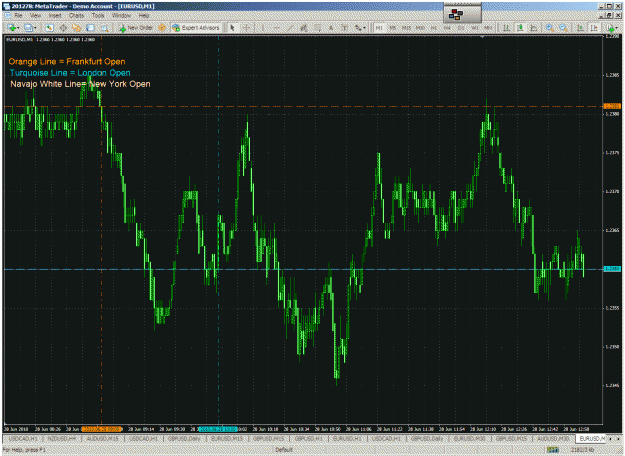Viewport: 625px width, 456px height.
Task: Click the orange price label on price axis
Action: (612, 106)
